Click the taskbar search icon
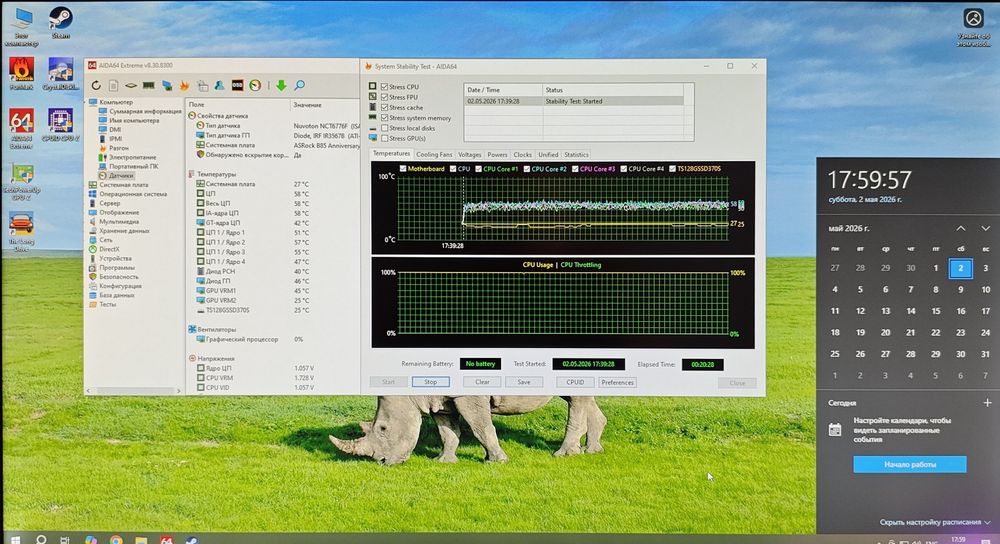Image resolution: width=1000 pixels, height=544 pixels. (x=41, y=540)
